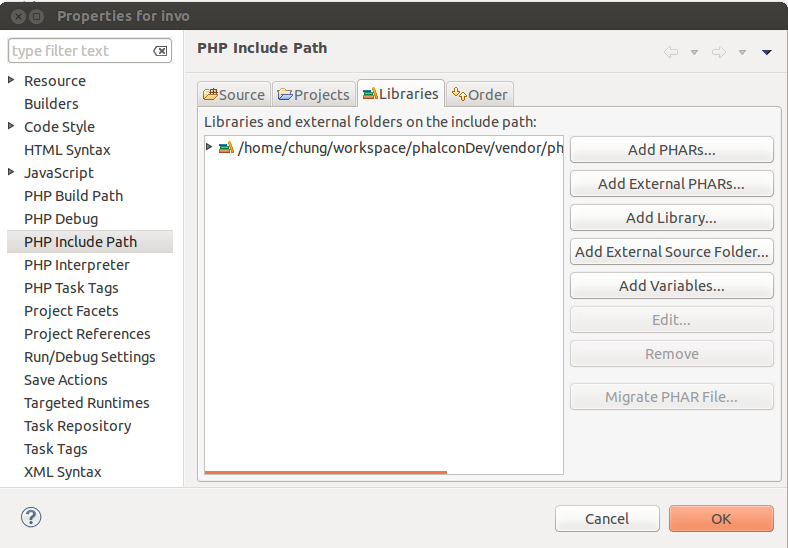
Task: Expand the /home/chung/workspace library entry
Action: (x=209, y=147)
